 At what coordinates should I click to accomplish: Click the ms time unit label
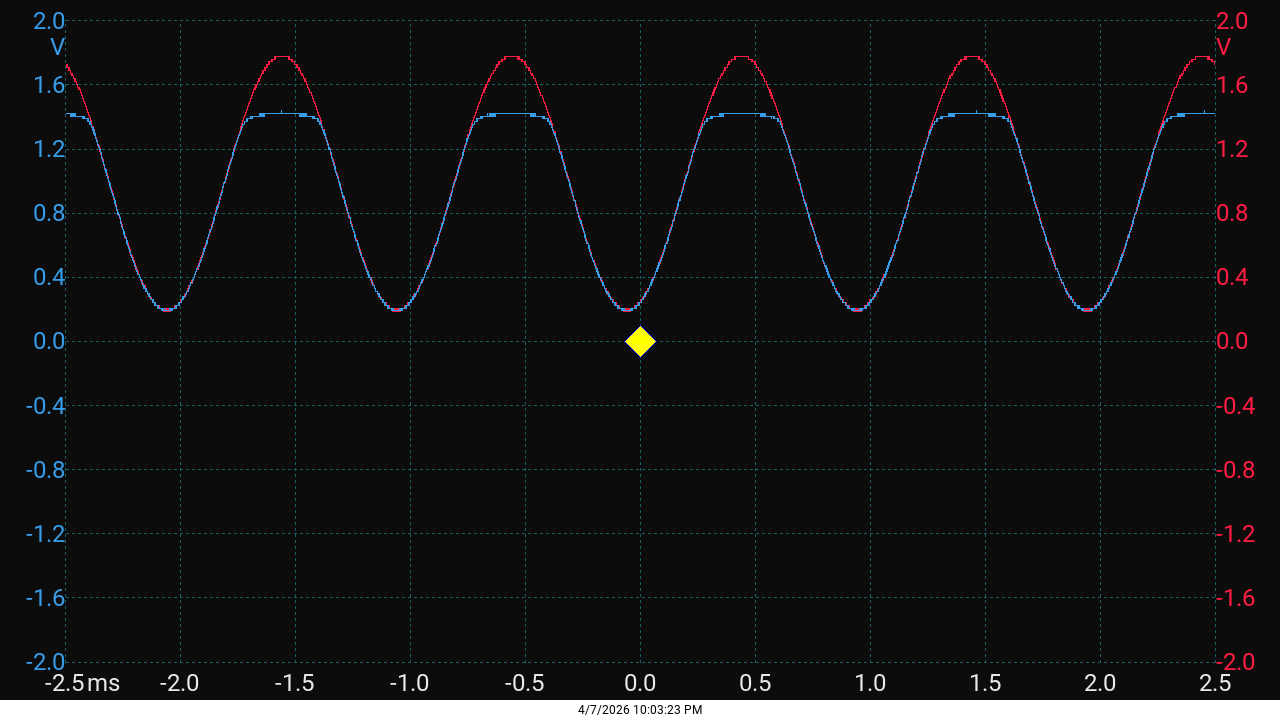(x=103, y=682)
